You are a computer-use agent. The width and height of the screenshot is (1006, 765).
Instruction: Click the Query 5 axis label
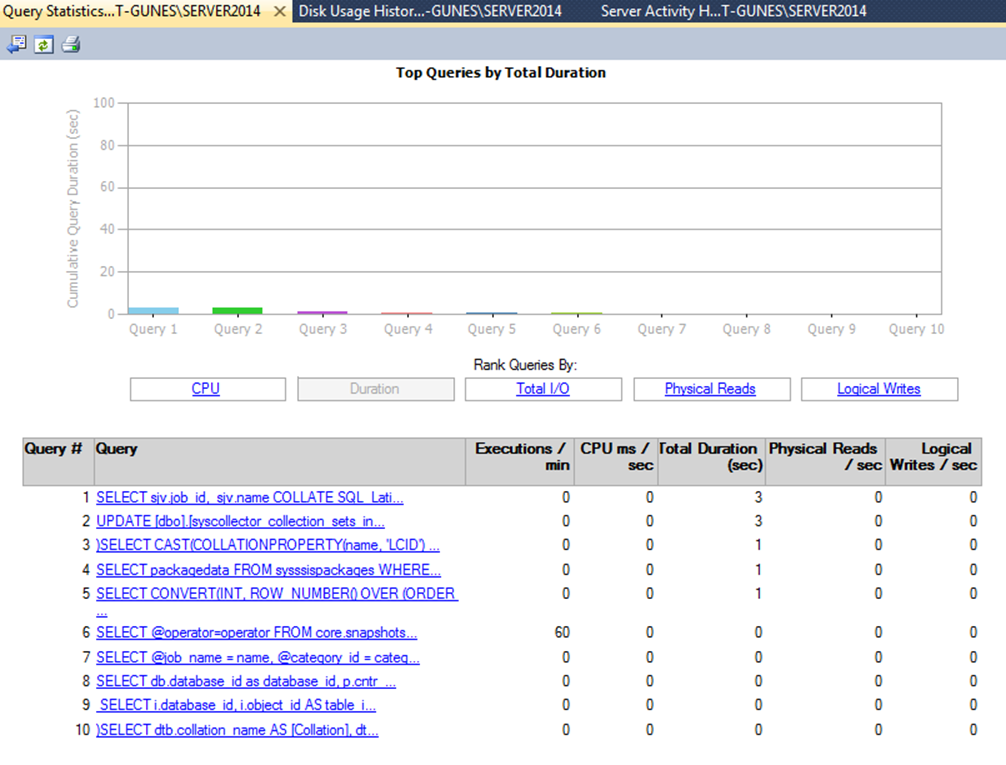[491, 329]
